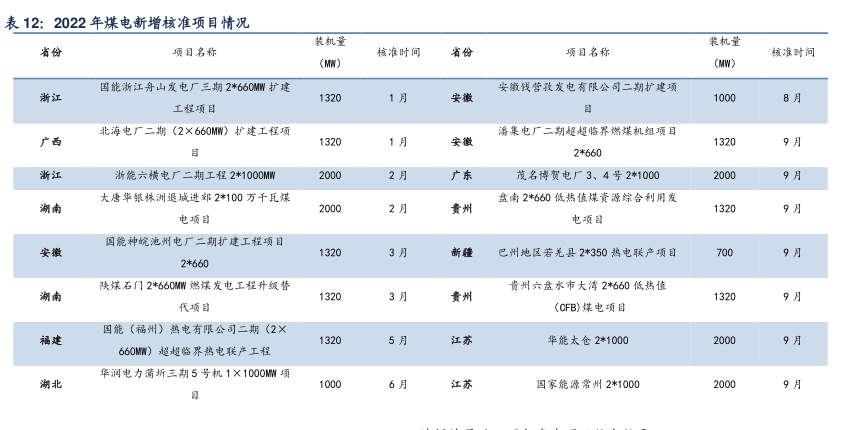This screenshot has width=849, height=430.
Task: Click province '安徽' in the 潘集电厂 row
Action: [462, 142]
